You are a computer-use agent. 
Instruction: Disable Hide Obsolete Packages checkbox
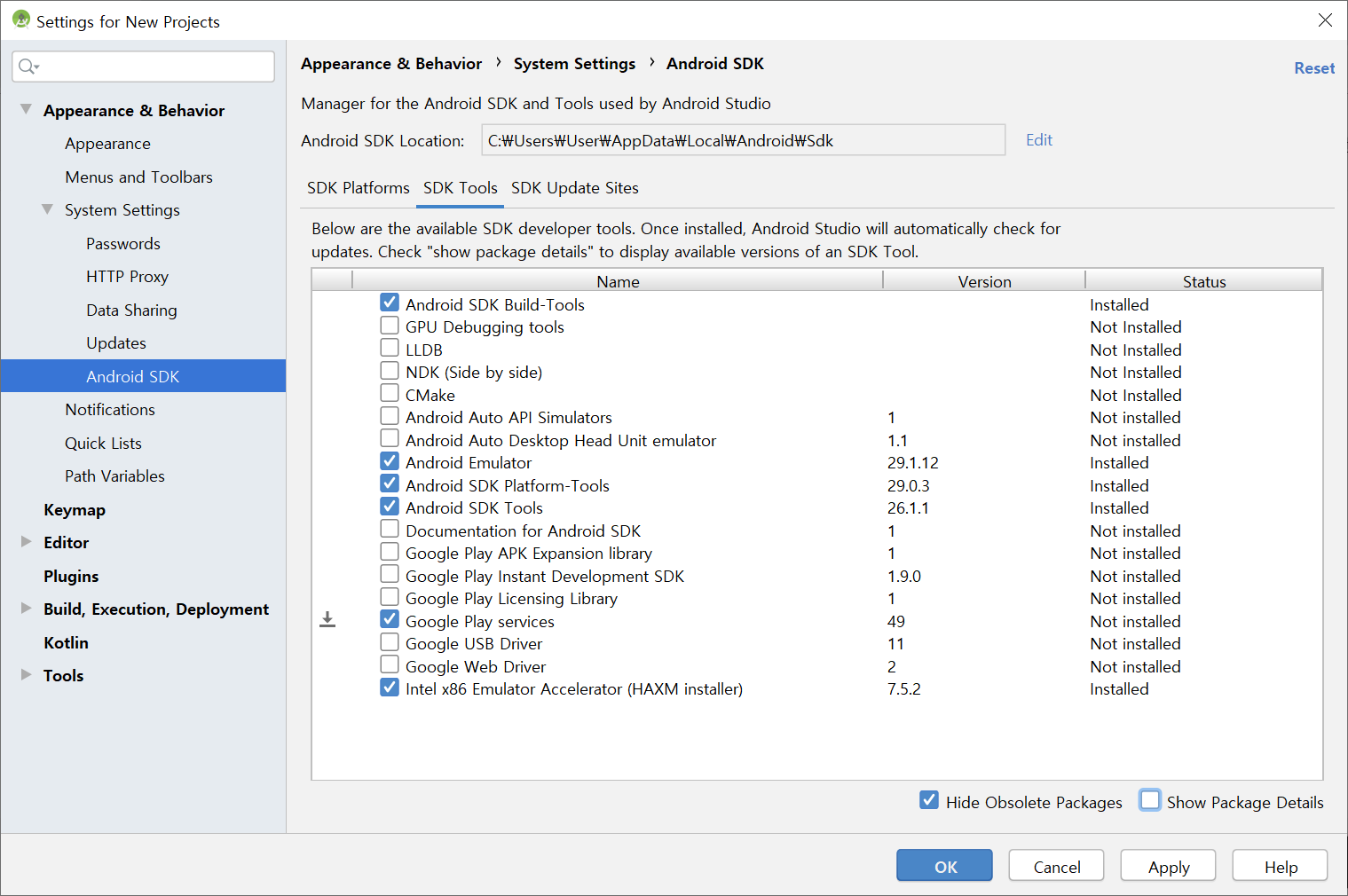(x=929, y=800)
